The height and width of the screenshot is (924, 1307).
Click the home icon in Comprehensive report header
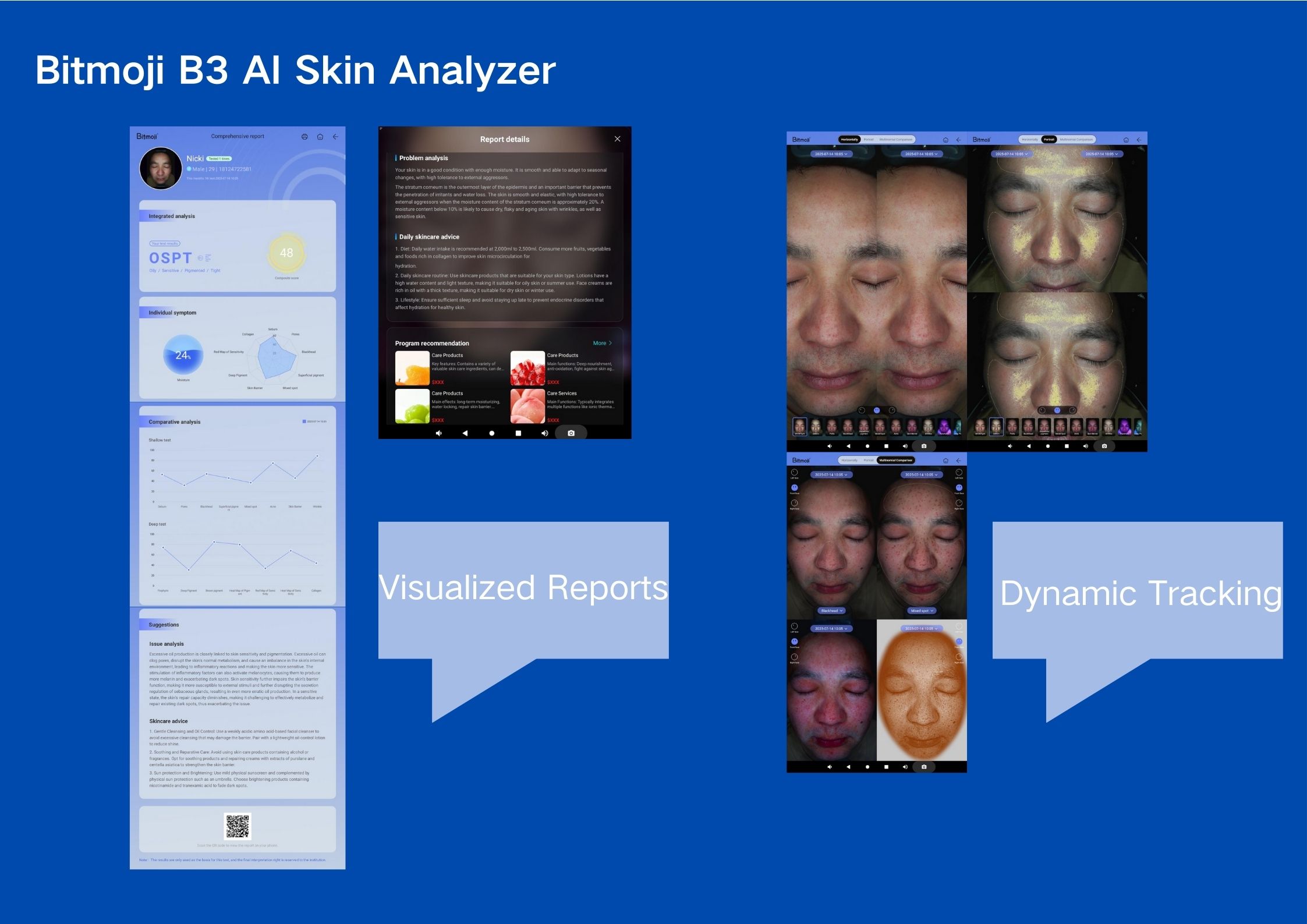(x=320, y=137)
